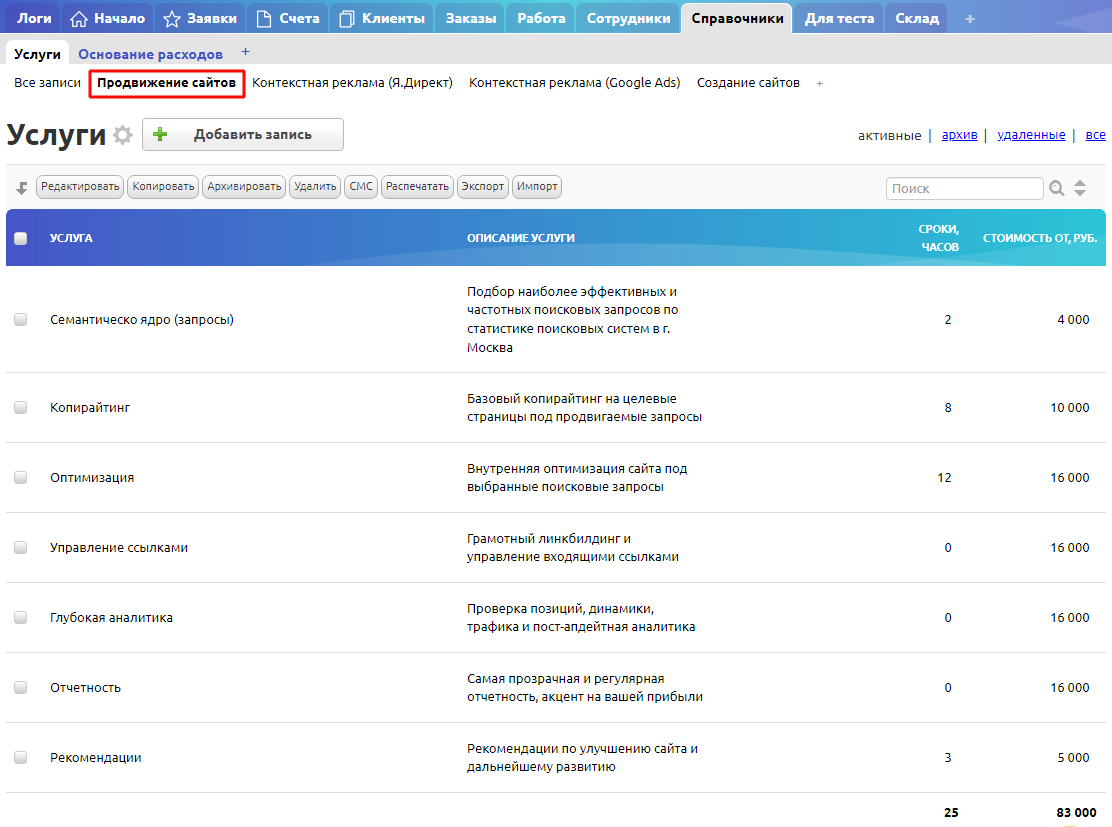
Task: Add a new top-level tab with plus icon
Action: [969, 19]
